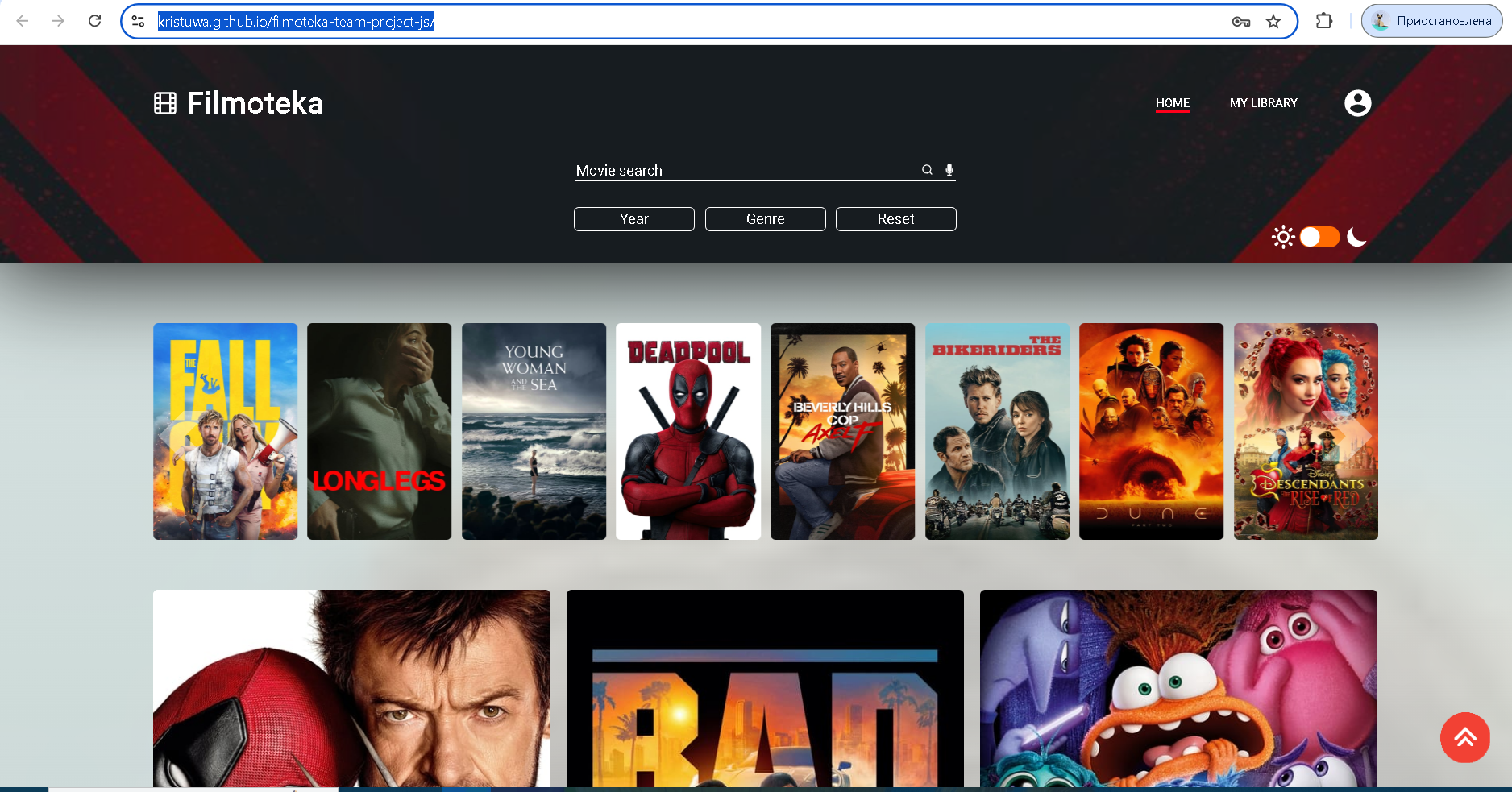Open site information icon in address bar
This screenshot has height=792, width=1512.
[x=138, y=22]
